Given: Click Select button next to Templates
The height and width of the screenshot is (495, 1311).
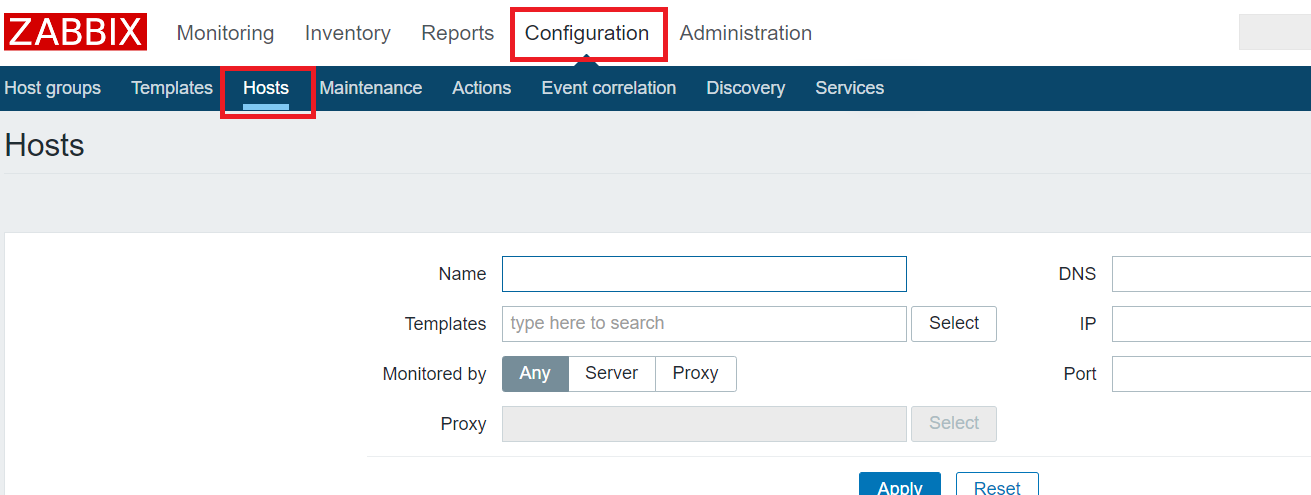Looking at the screenshot, I should (954, 324).
